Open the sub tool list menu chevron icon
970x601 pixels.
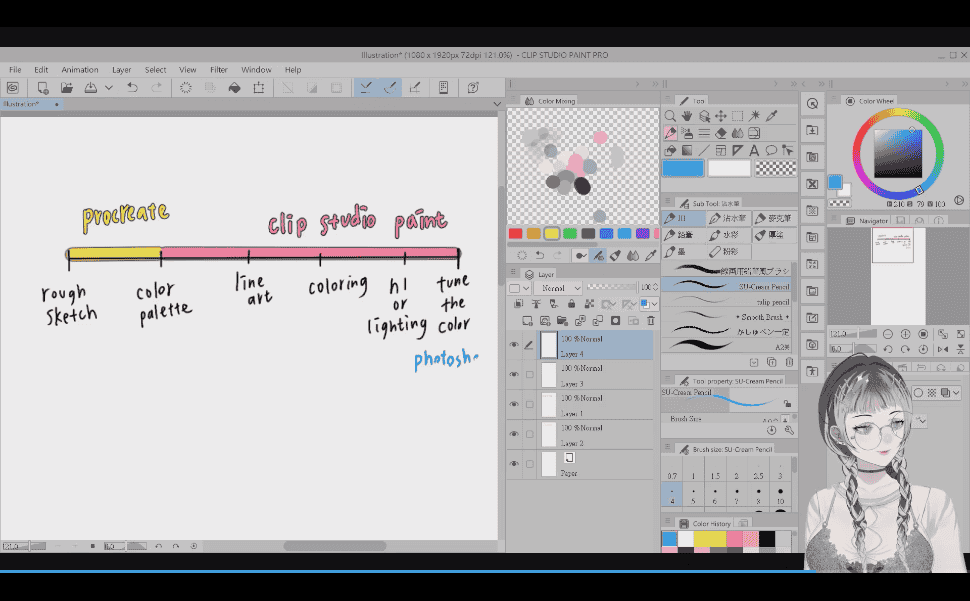pos(753,362)
